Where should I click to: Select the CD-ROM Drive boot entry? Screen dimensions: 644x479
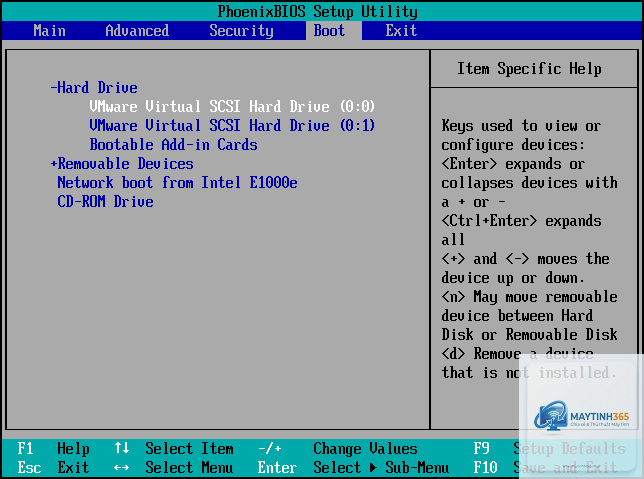(x=105, y=201)
